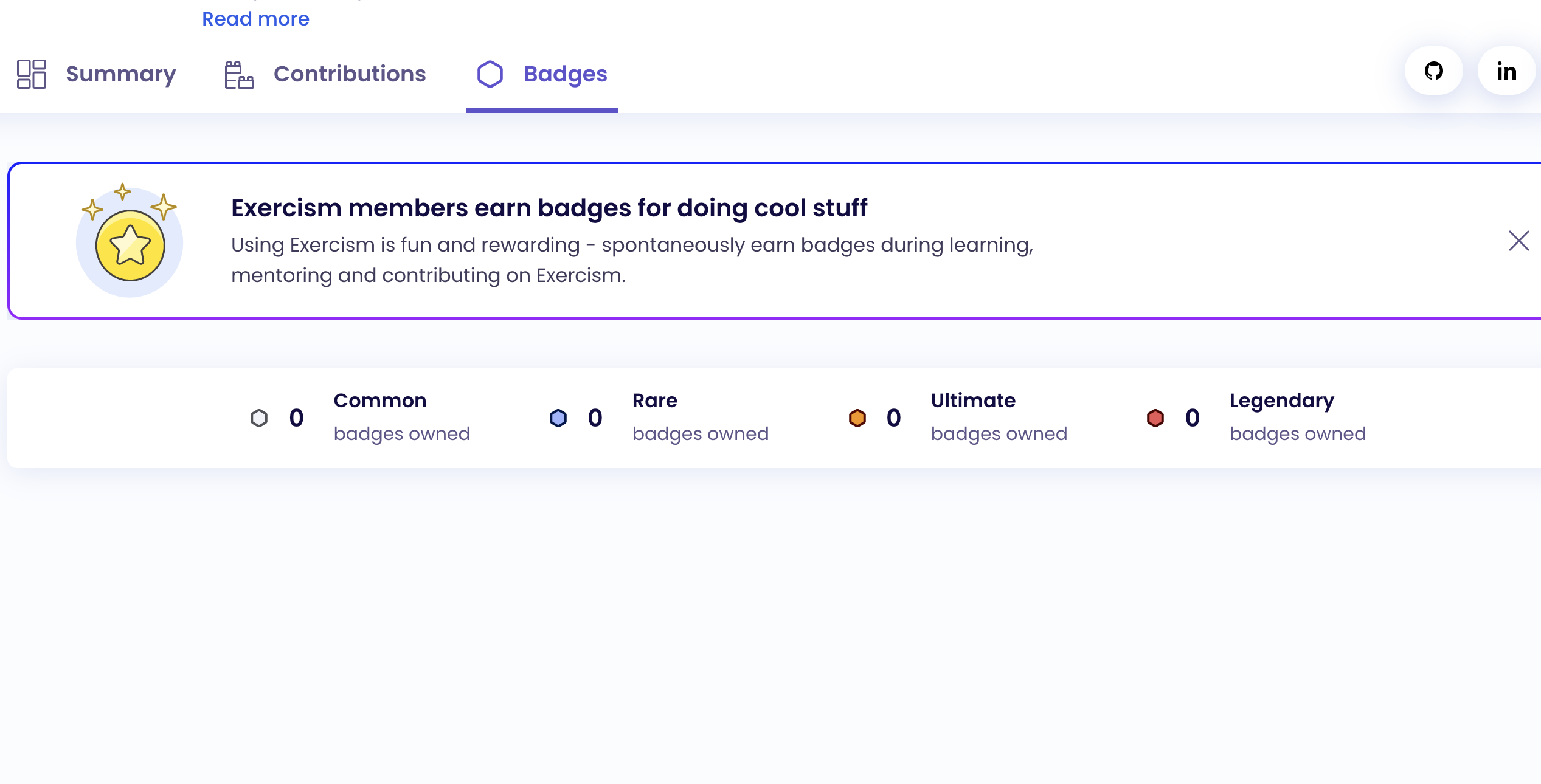Switch to the Summary tab

coord(120,74)
